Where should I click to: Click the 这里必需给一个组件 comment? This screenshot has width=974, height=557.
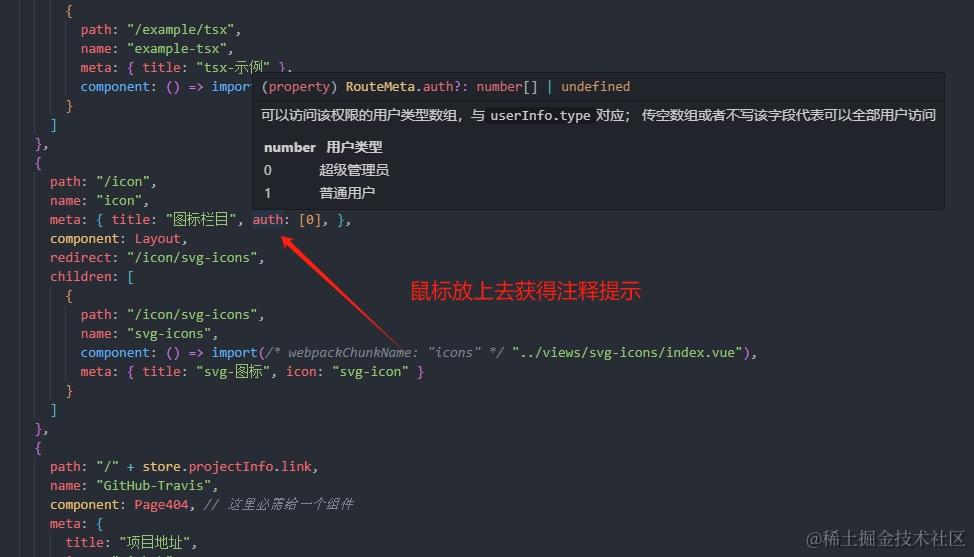pyautogui.click(x=279, y=504)
